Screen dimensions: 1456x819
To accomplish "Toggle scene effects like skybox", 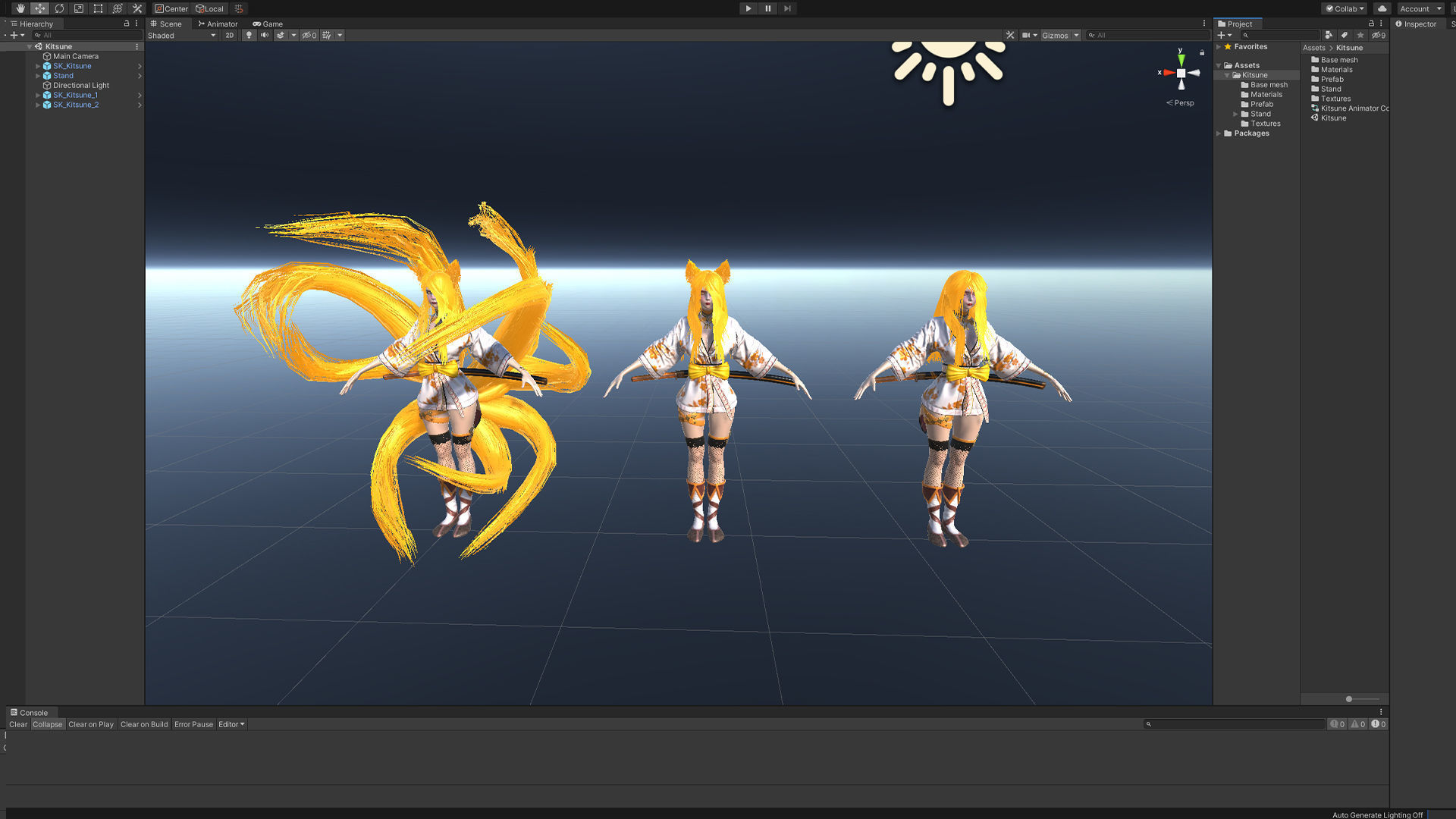I will coord(281,35).
